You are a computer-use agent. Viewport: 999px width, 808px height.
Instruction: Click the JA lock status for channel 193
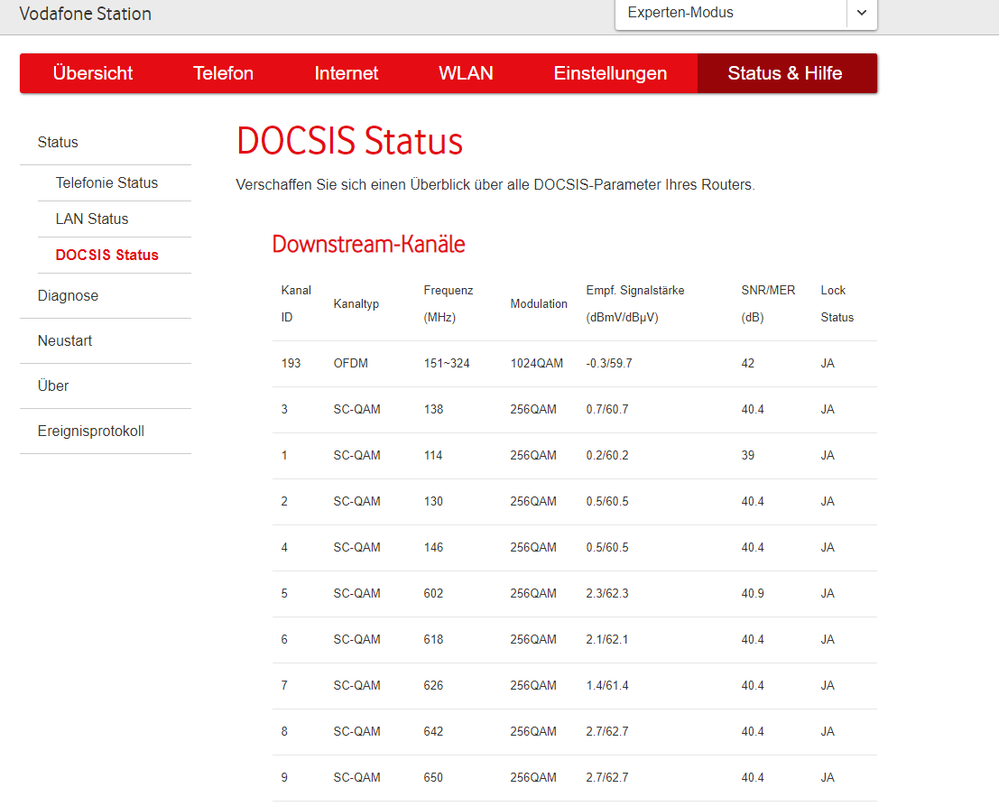pyautogui.click(x=828, y=363)
